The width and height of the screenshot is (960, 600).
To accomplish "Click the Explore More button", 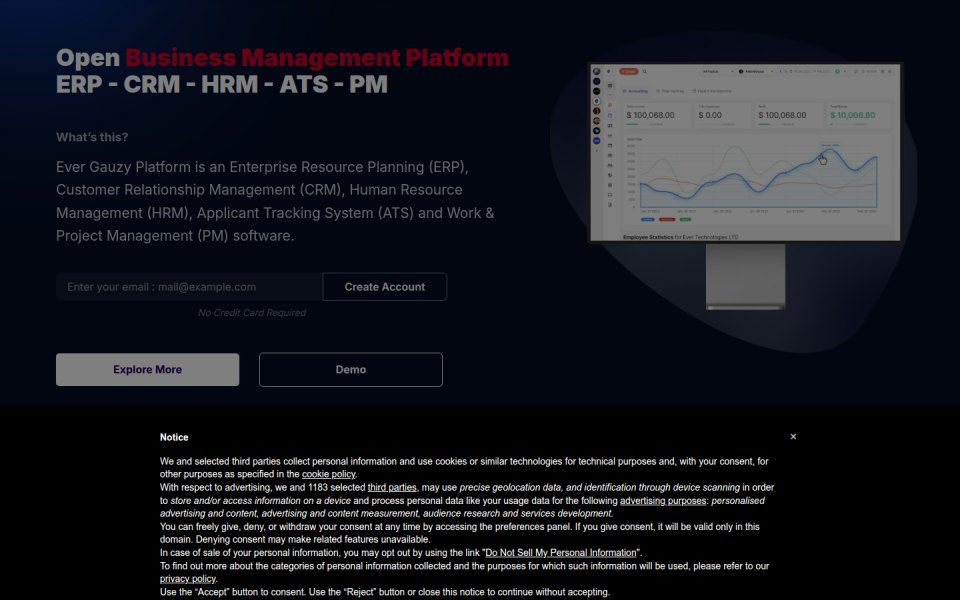I will tap(148, 369).
